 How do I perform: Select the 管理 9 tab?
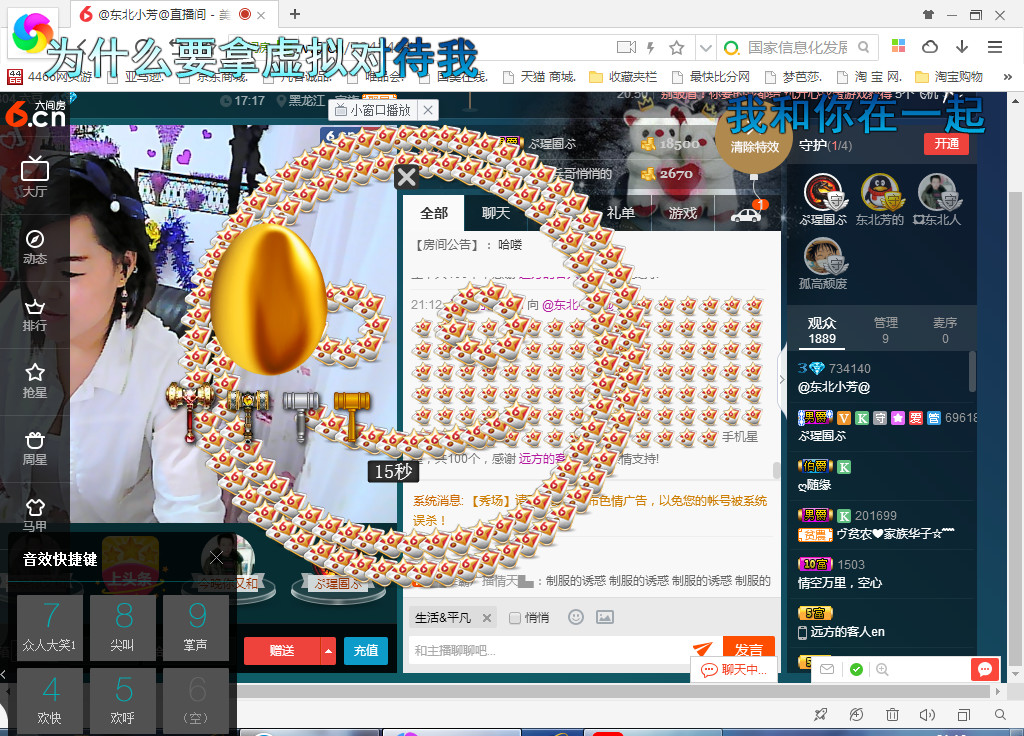[x=886, y=330]
